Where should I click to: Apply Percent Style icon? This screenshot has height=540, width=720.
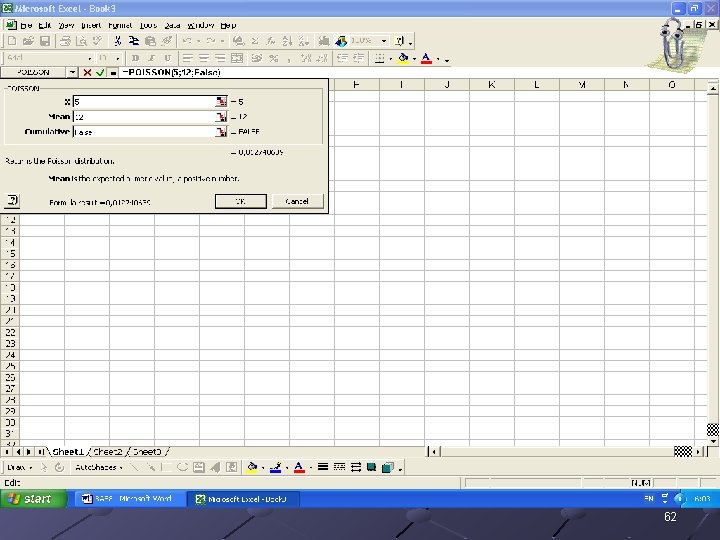click(x=274, y=58)
